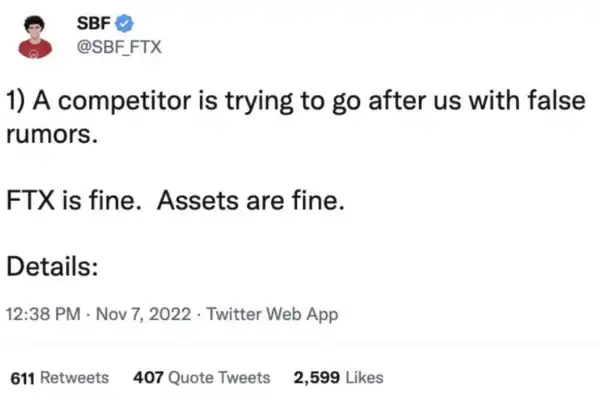Click the number 611 retweet count

tap(22, 377)
